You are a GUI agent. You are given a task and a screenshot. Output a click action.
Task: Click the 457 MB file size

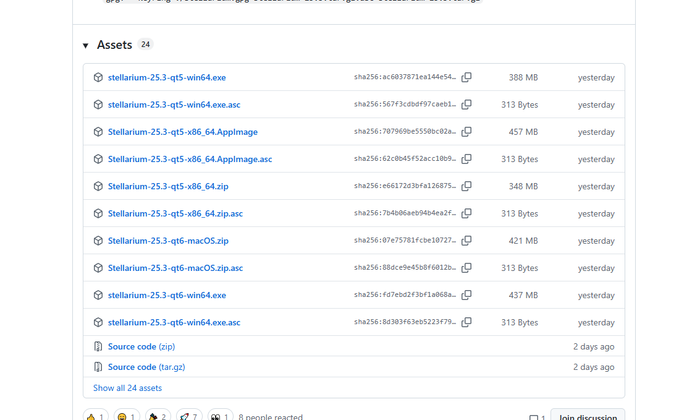(523, 132)
